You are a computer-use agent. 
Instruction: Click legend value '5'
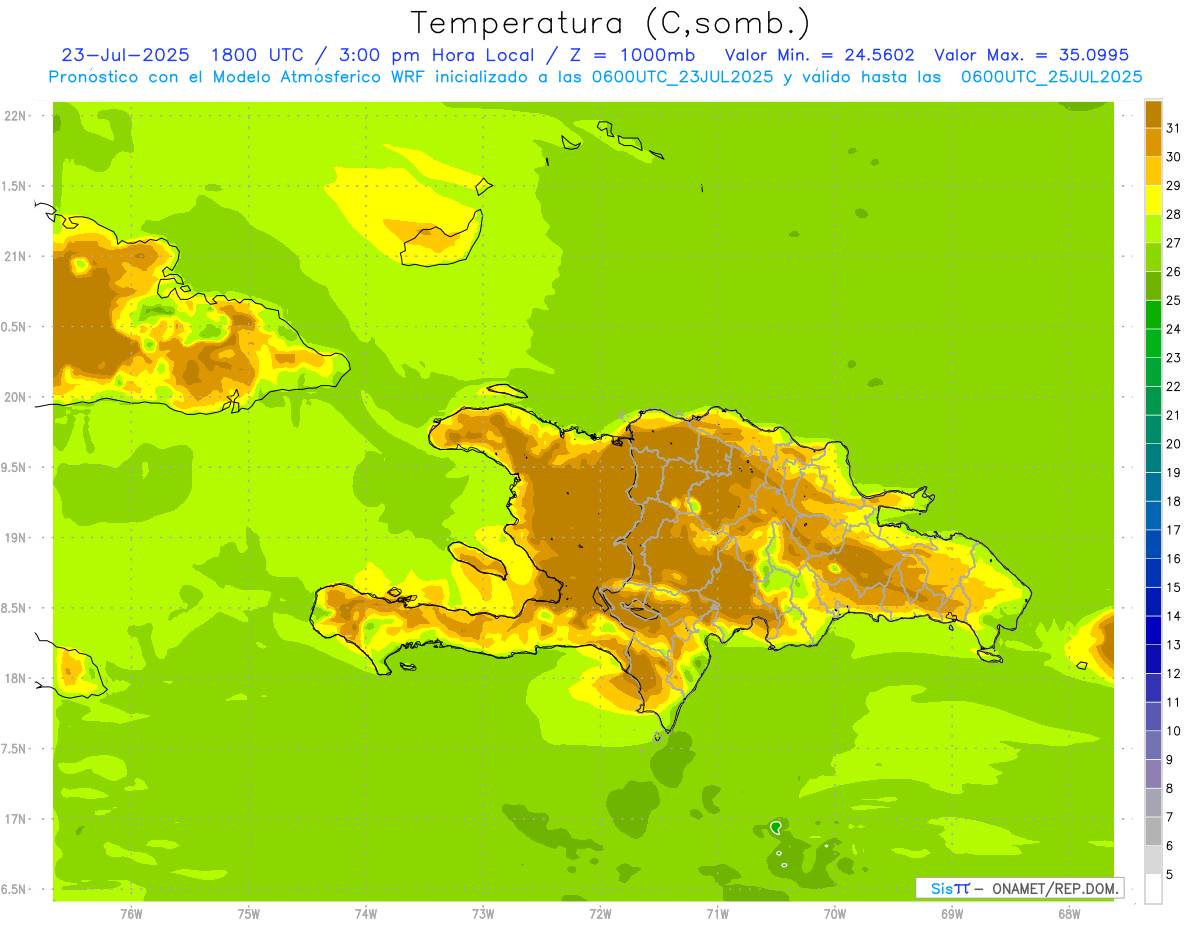coord(1170,874)
